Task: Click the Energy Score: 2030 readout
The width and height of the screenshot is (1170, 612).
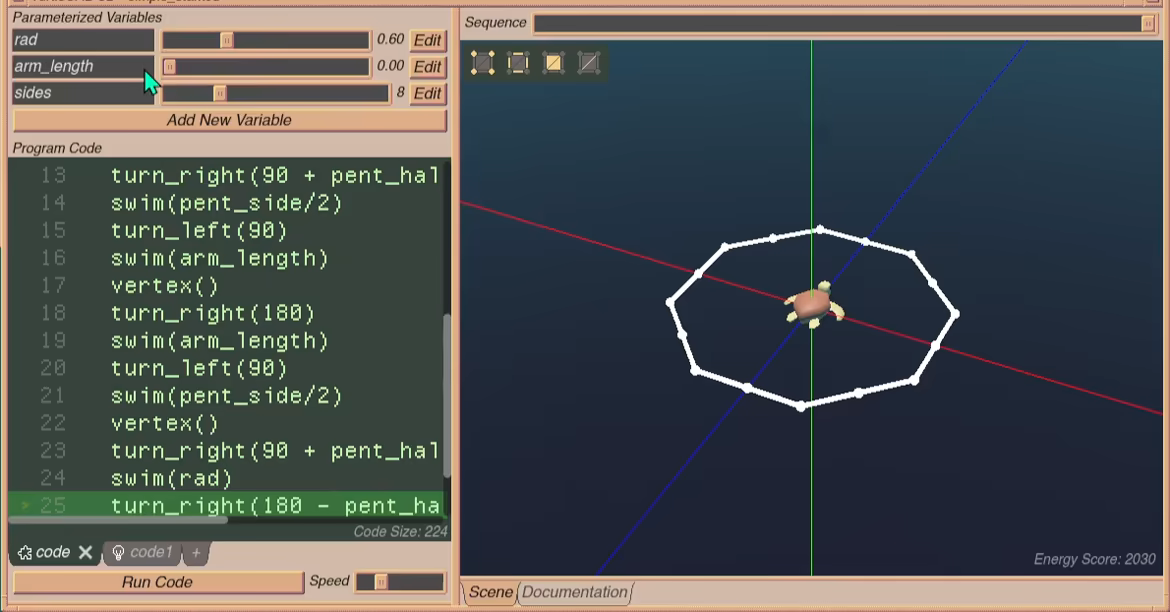Action: pos(1094,560)
